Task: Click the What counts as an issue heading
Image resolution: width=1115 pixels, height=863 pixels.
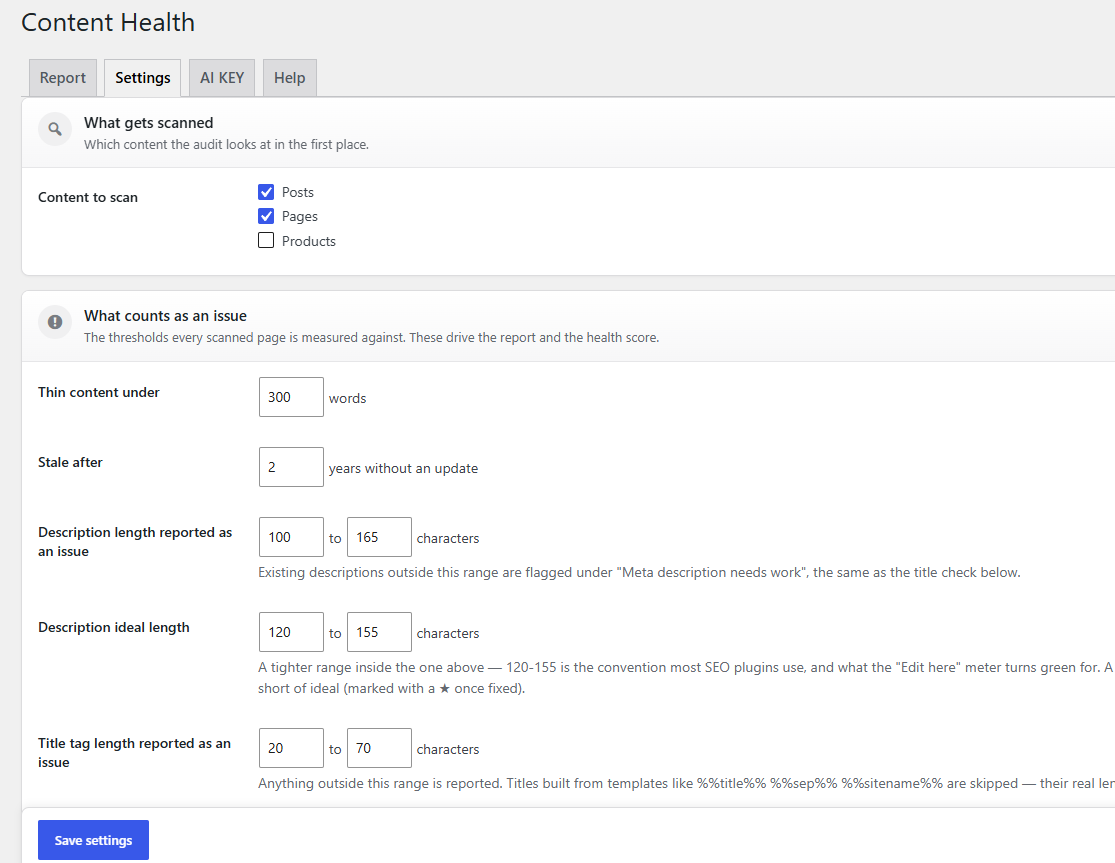Action: 165,316
